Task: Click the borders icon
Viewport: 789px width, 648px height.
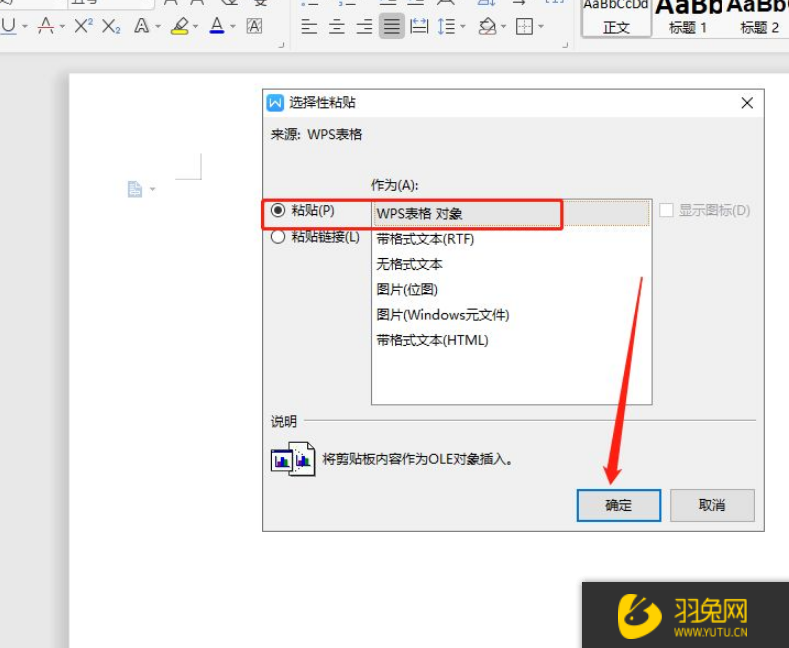Action: [x=524, y=26]
